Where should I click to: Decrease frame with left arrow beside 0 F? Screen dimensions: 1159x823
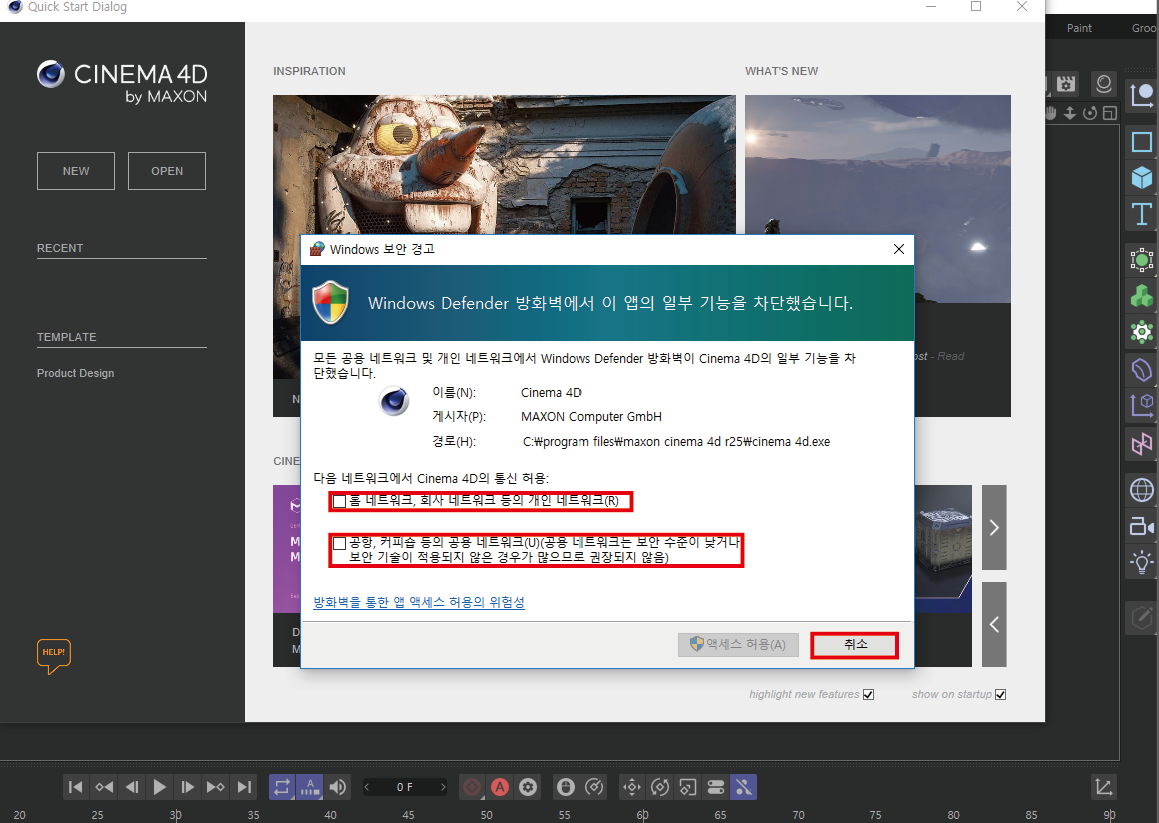(x=367, y=787)
